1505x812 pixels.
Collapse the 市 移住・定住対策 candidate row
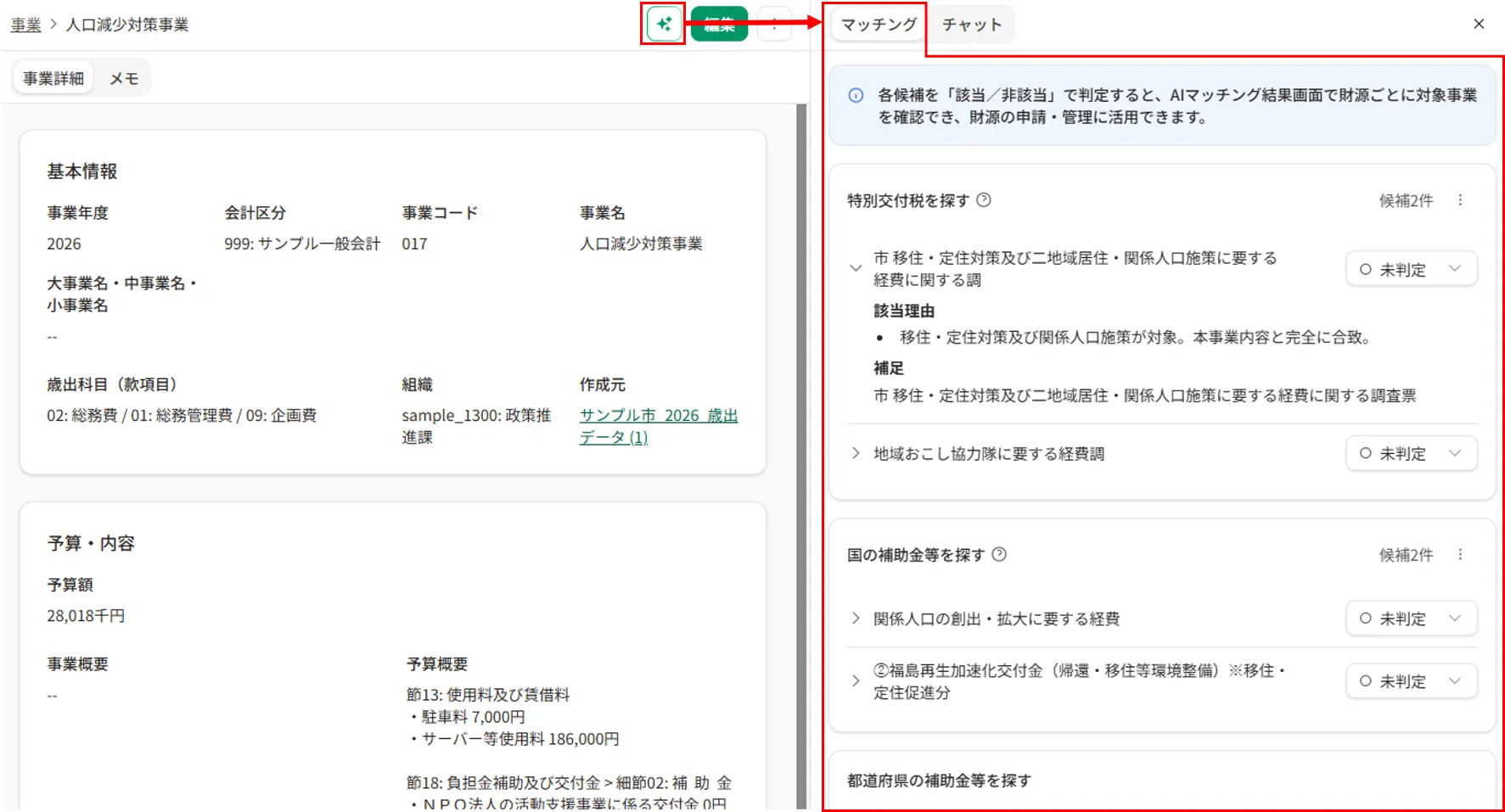[x=856, y=268]
